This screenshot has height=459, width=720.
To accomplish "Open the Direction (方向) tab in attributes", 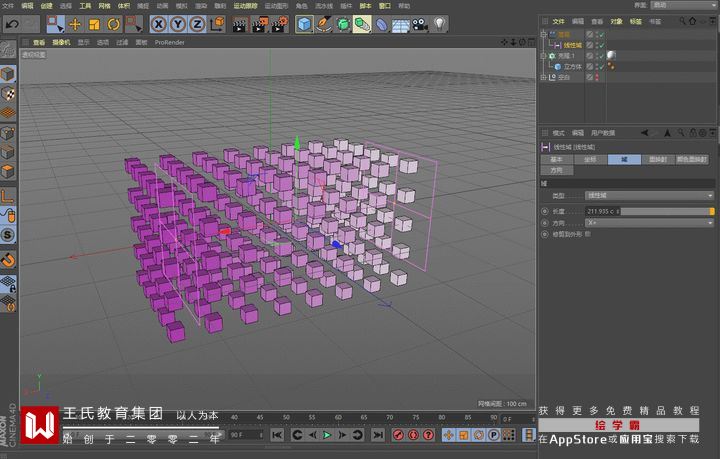I will pos(557,170).
